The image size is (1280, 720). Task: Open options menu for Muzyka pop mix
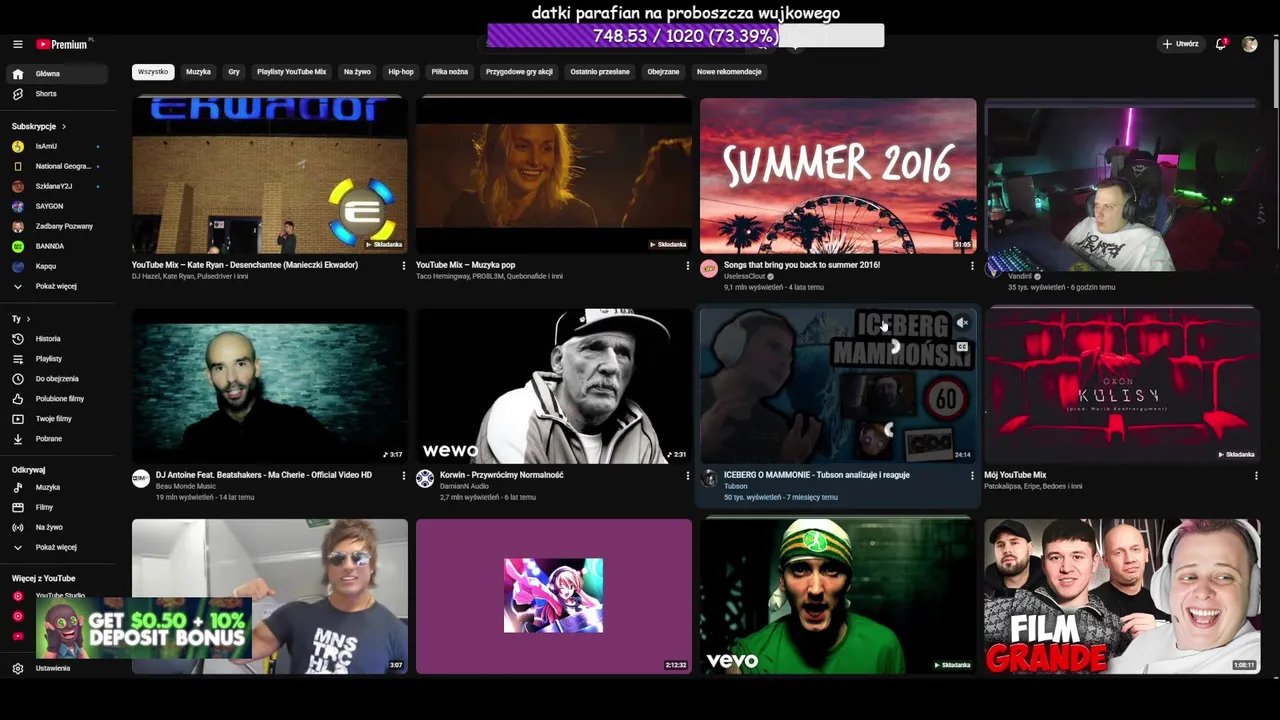click(687, 266)
